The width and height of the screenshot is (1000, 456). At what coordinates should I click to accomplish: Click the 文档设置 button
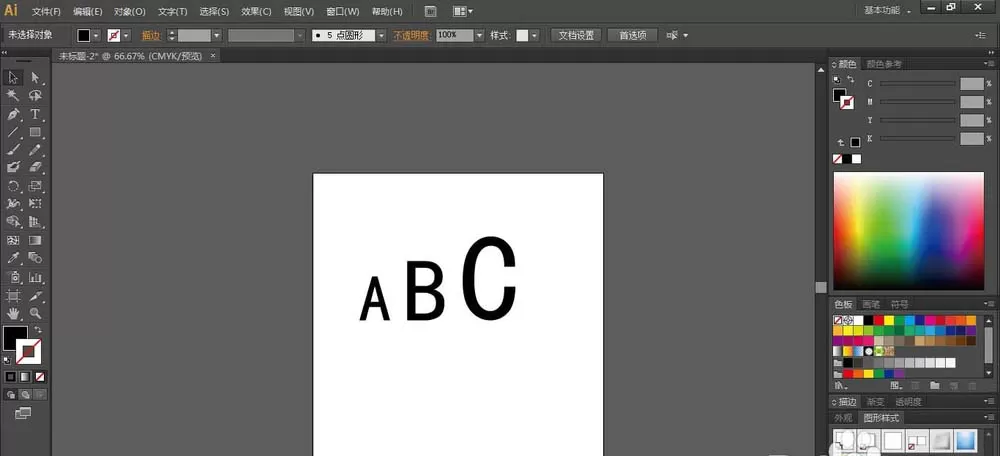tap(577, 36)
